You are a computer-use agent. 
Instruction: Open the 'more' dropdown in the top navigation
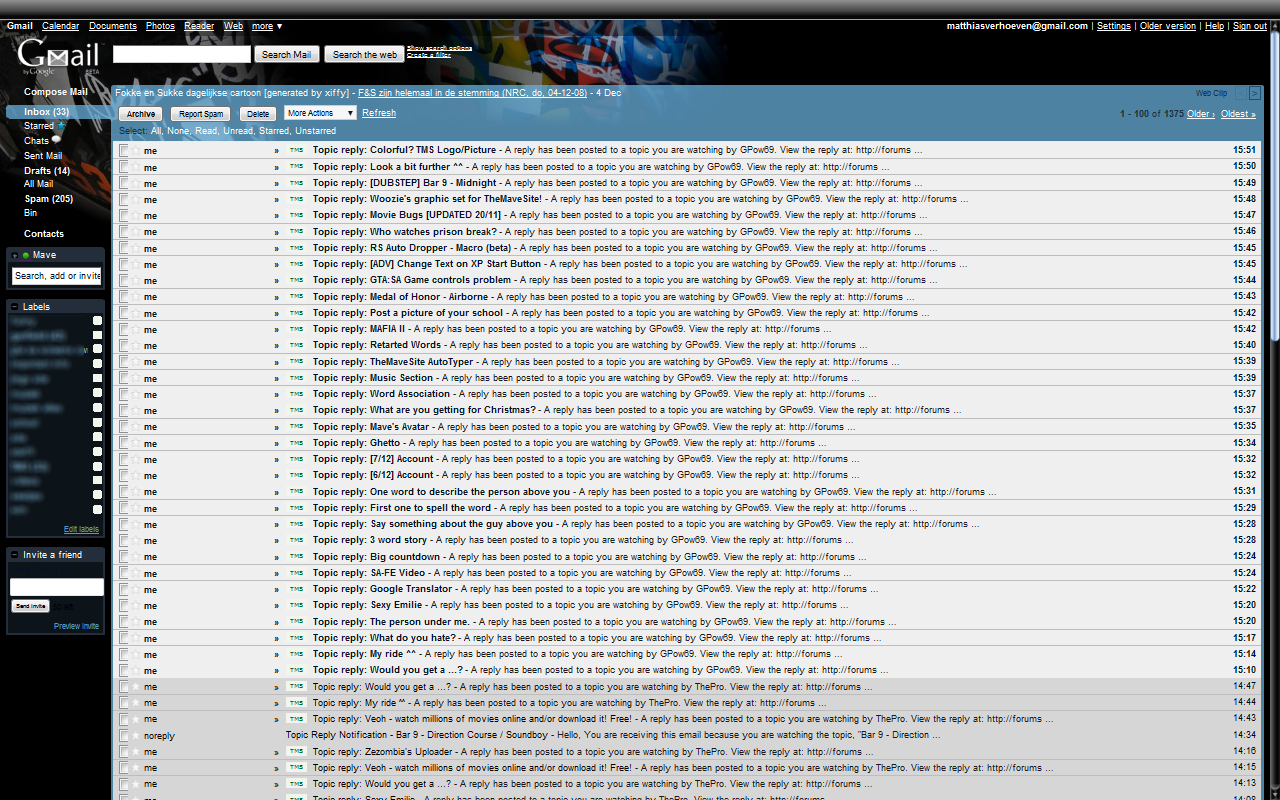(267, 26)
